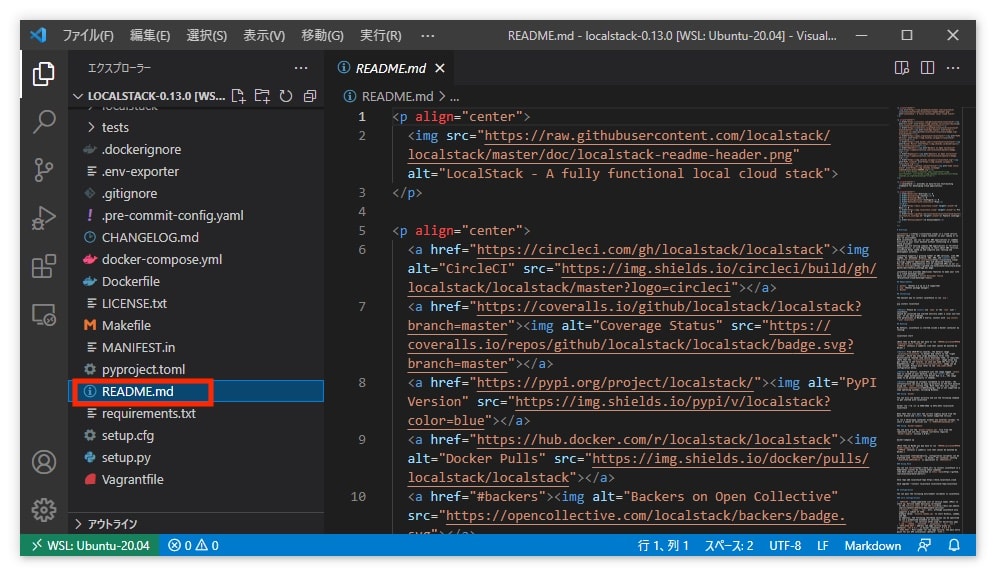The width and height of the screenshot is (996, 576).
Task: Open Markdown preview to the side
Action: 901,67
